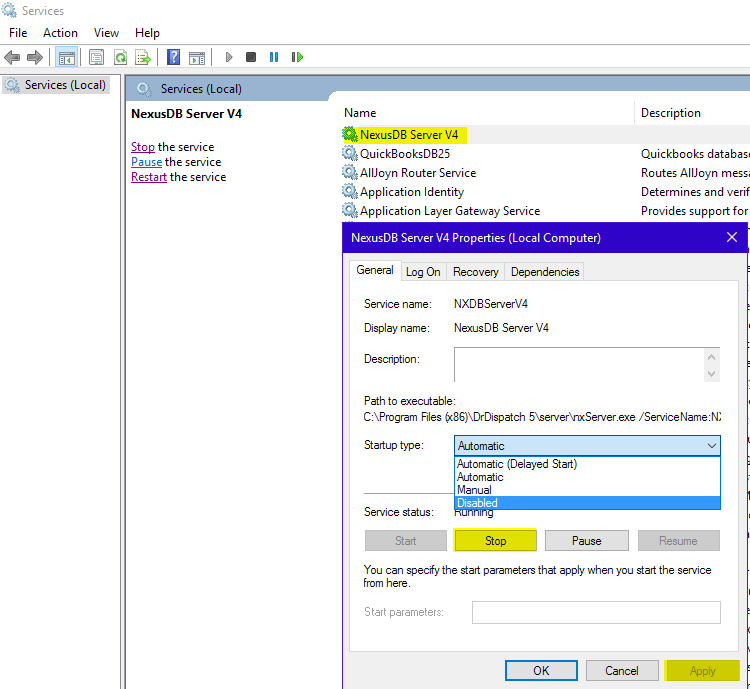Select the Application Identity gear icon
Viewport: 750px width, 689px height.
pos(350,191)
